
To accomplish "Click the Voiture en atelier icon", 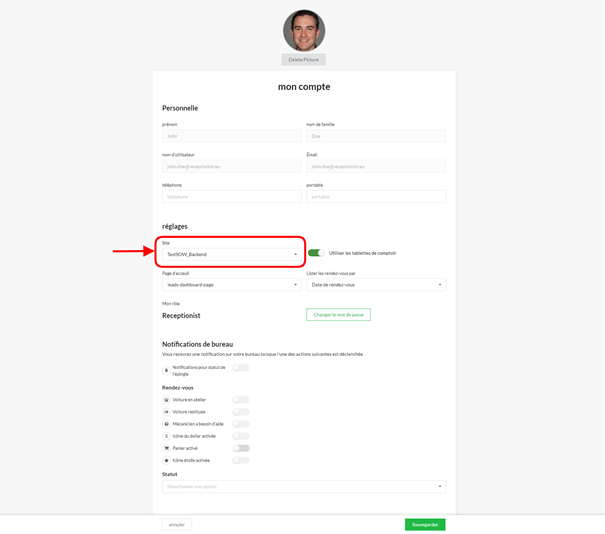I will pos(166,400).
